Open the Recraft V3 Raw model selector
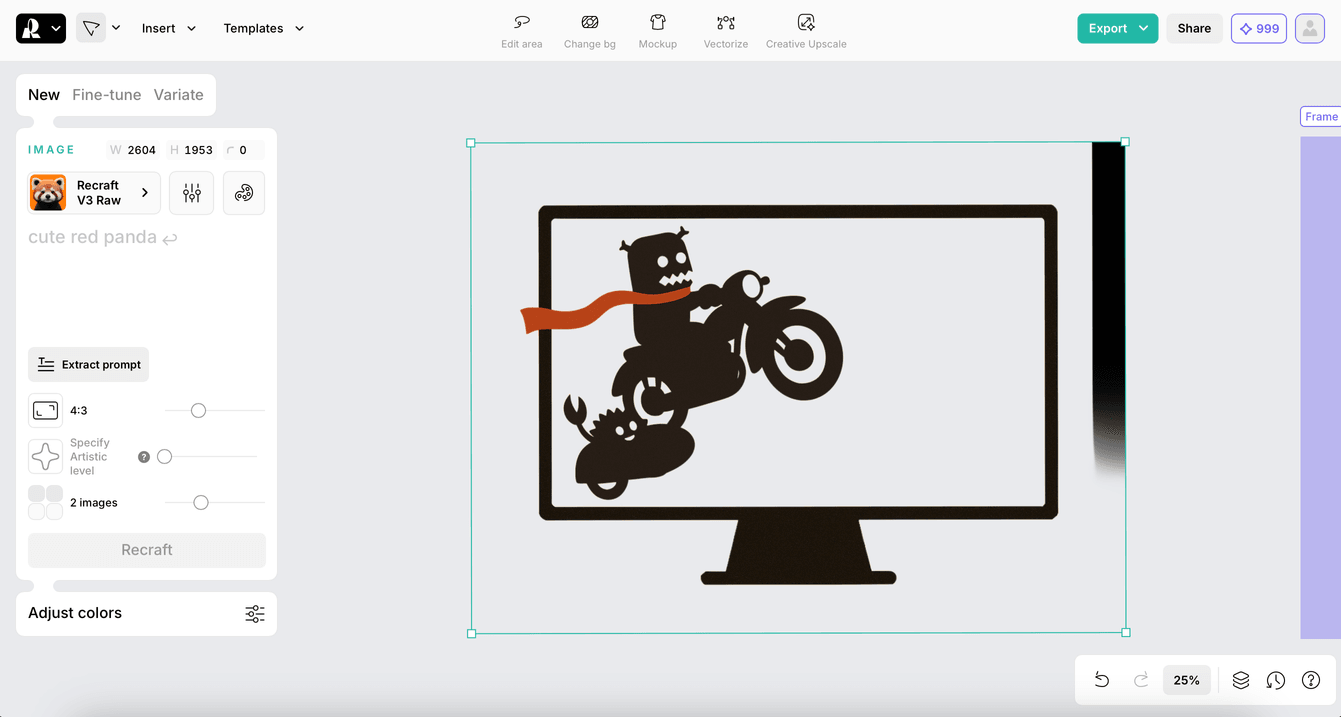The image size is (1341, 717). tap(94, 193)
